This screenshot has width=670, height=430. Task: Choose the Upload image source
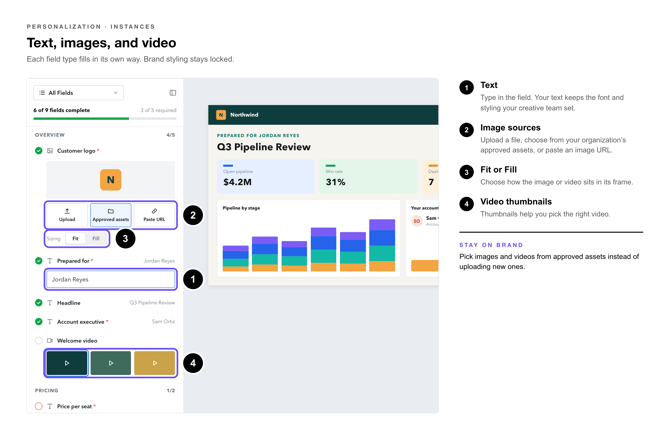tap(67, 215)
